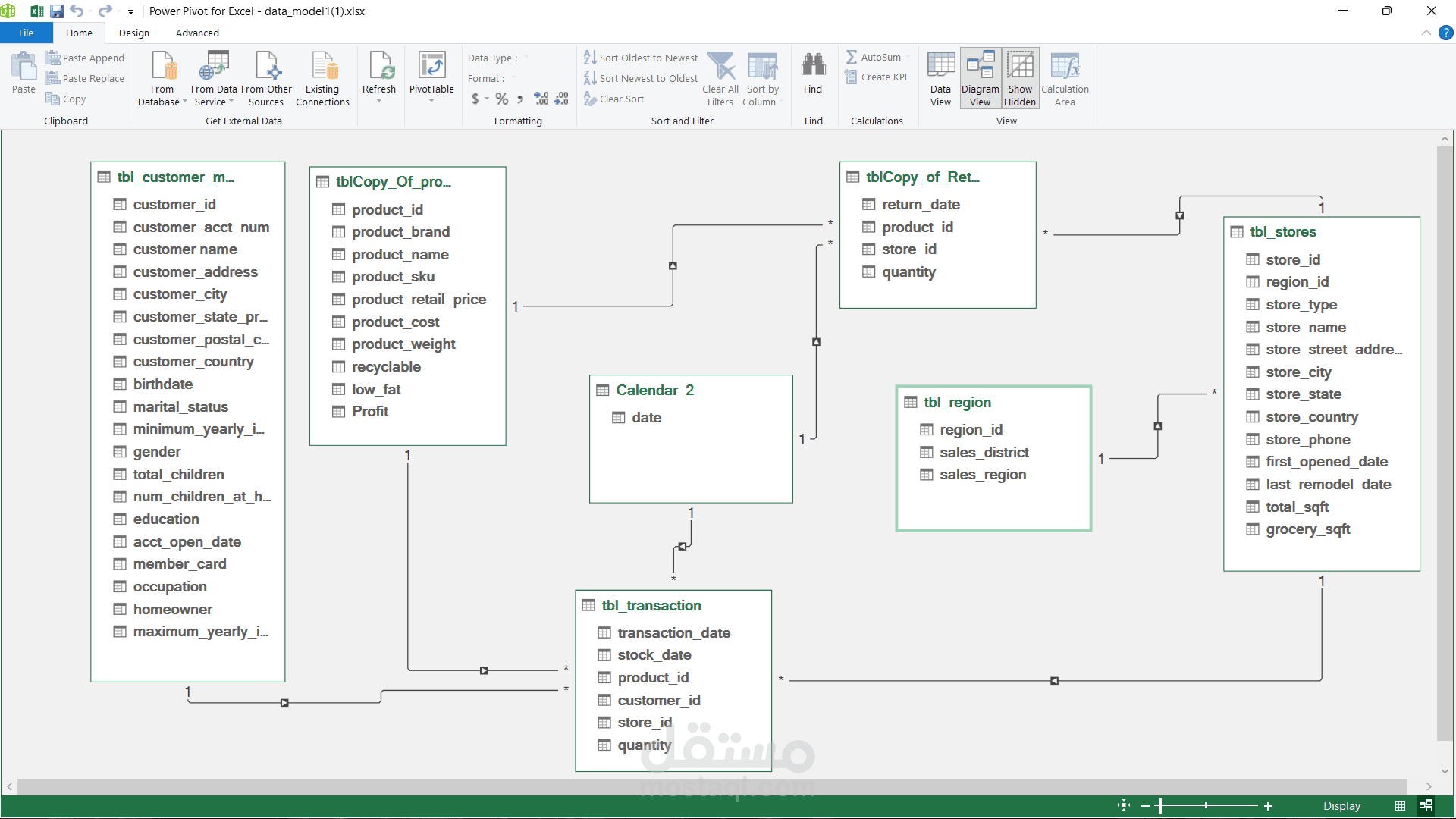Viewport: 1456px width, 819px height.
Task: Toggle Diagram View button
Action: (x=980, y=79)
